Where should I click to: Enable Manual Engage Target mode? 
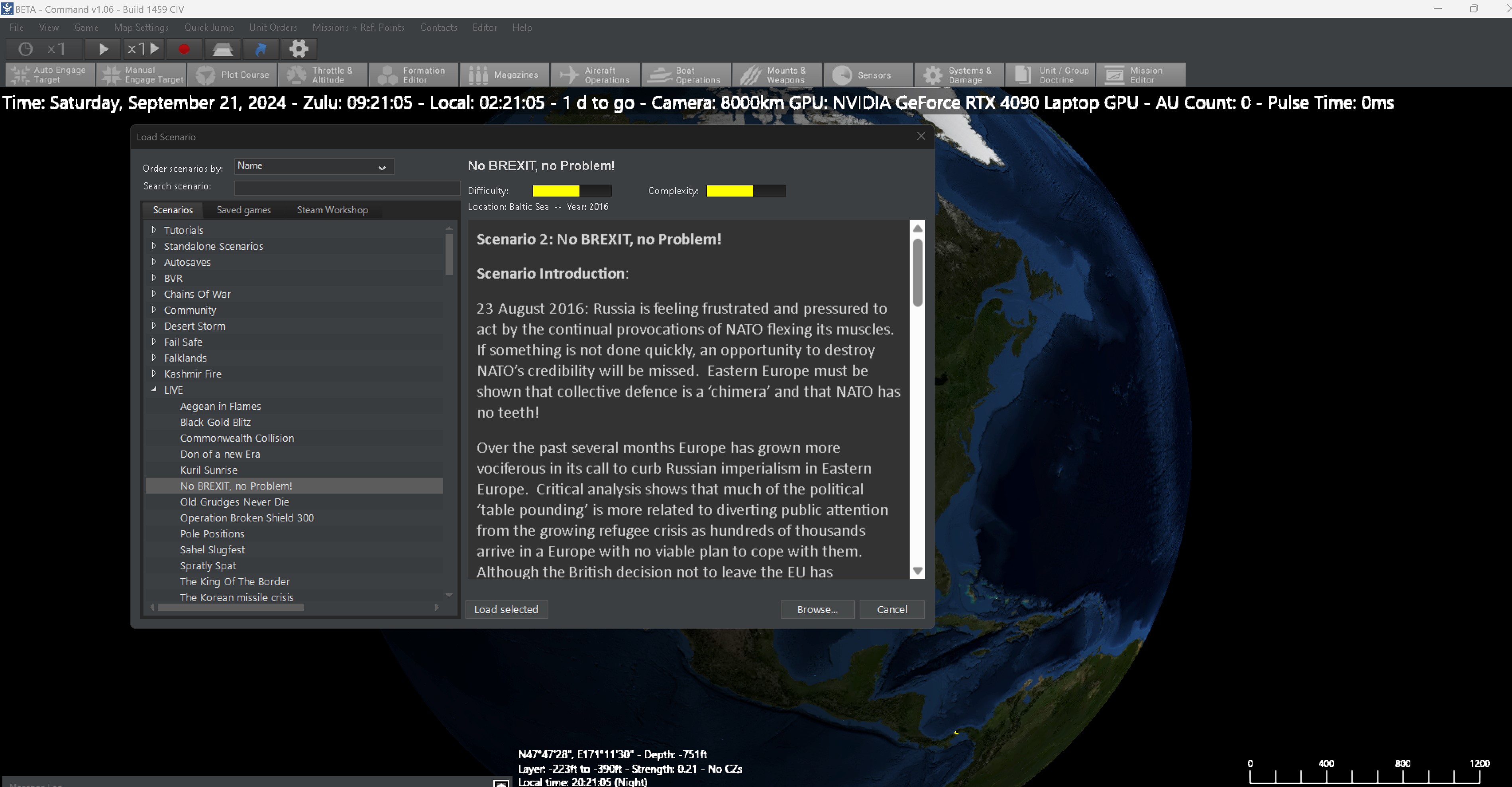[141, 75]
